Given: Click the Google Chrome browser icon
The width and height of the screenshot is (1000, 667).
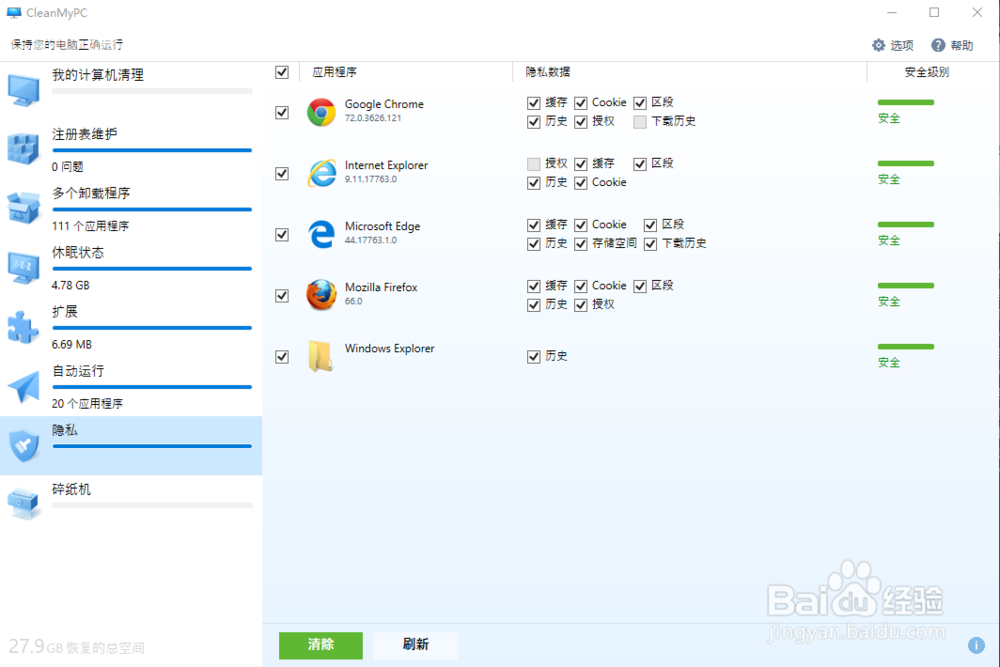Looking at the screenshot, I should tap(321, 112).
